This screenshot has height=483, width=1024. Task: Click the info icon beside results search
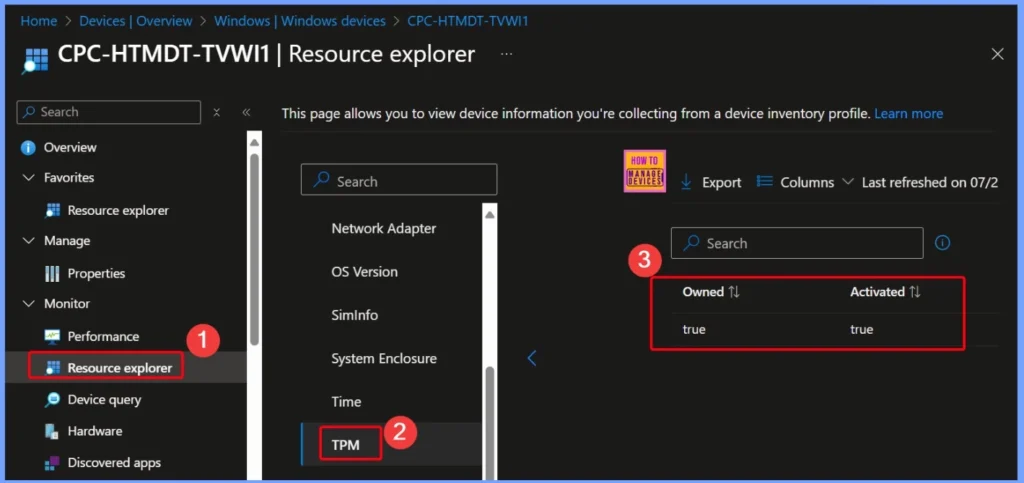[942, 243]
